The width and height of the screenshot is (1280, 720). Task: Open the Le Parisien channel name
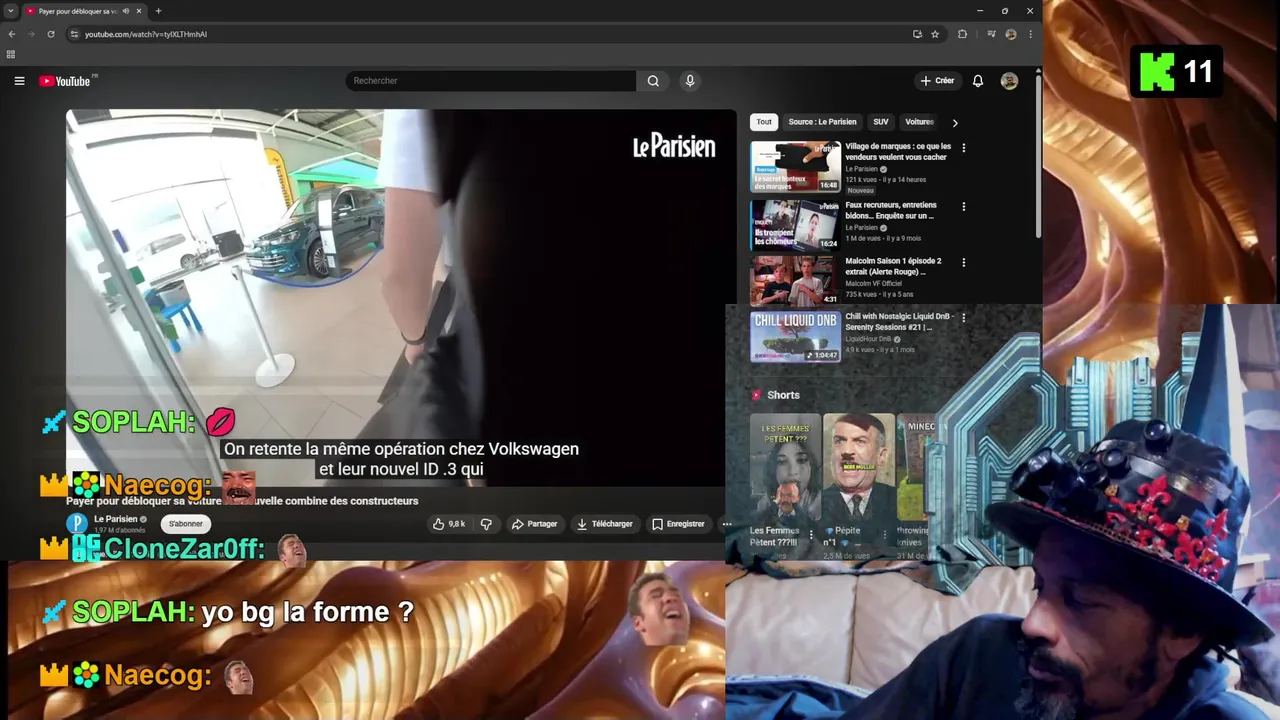[x=115, y=519]
